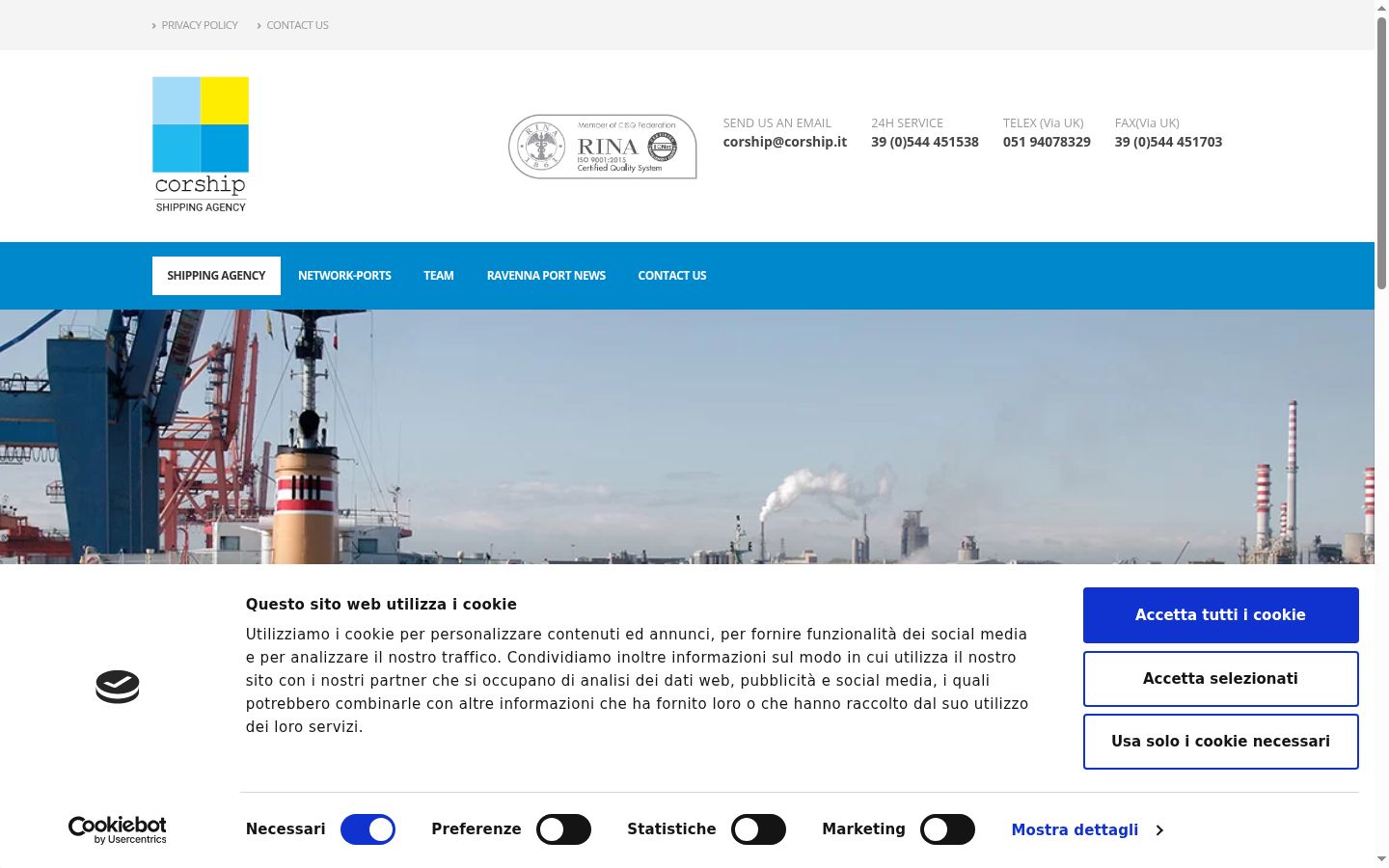The image size is (1389, 868).
Task: Enable the Statistiche cookie switch
Action: 758,829
